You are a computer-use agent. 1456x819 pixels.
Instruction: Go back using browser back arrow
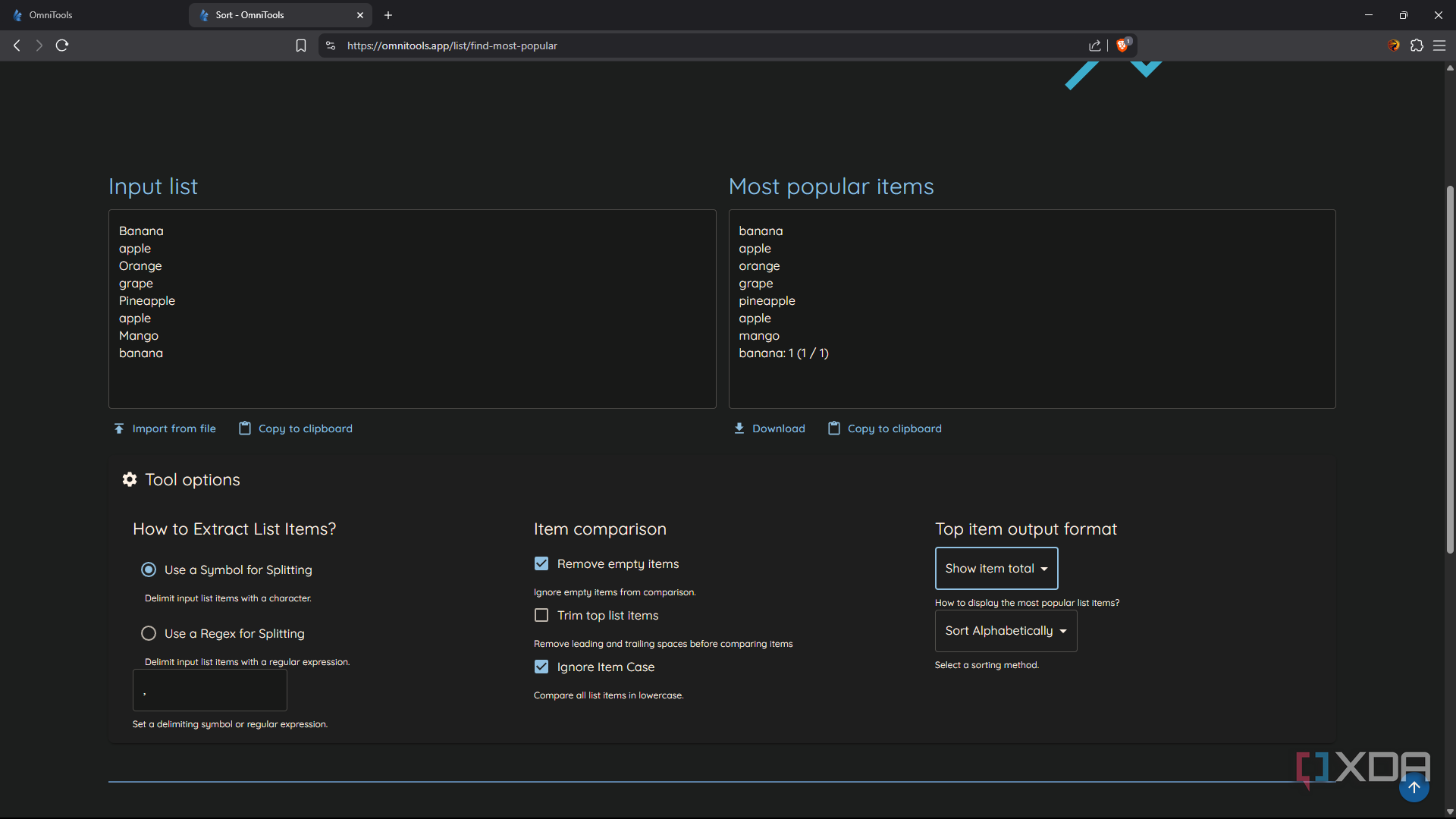(x=17, y=45)
